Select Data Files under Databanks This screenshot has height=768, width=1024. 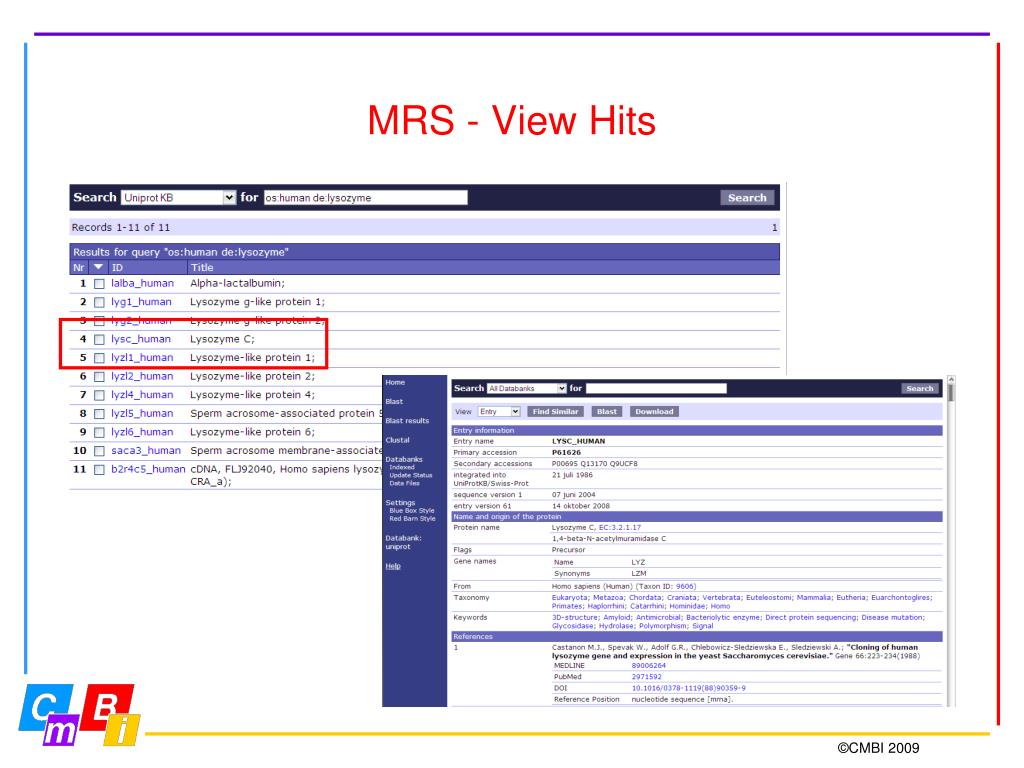[404, 483]
